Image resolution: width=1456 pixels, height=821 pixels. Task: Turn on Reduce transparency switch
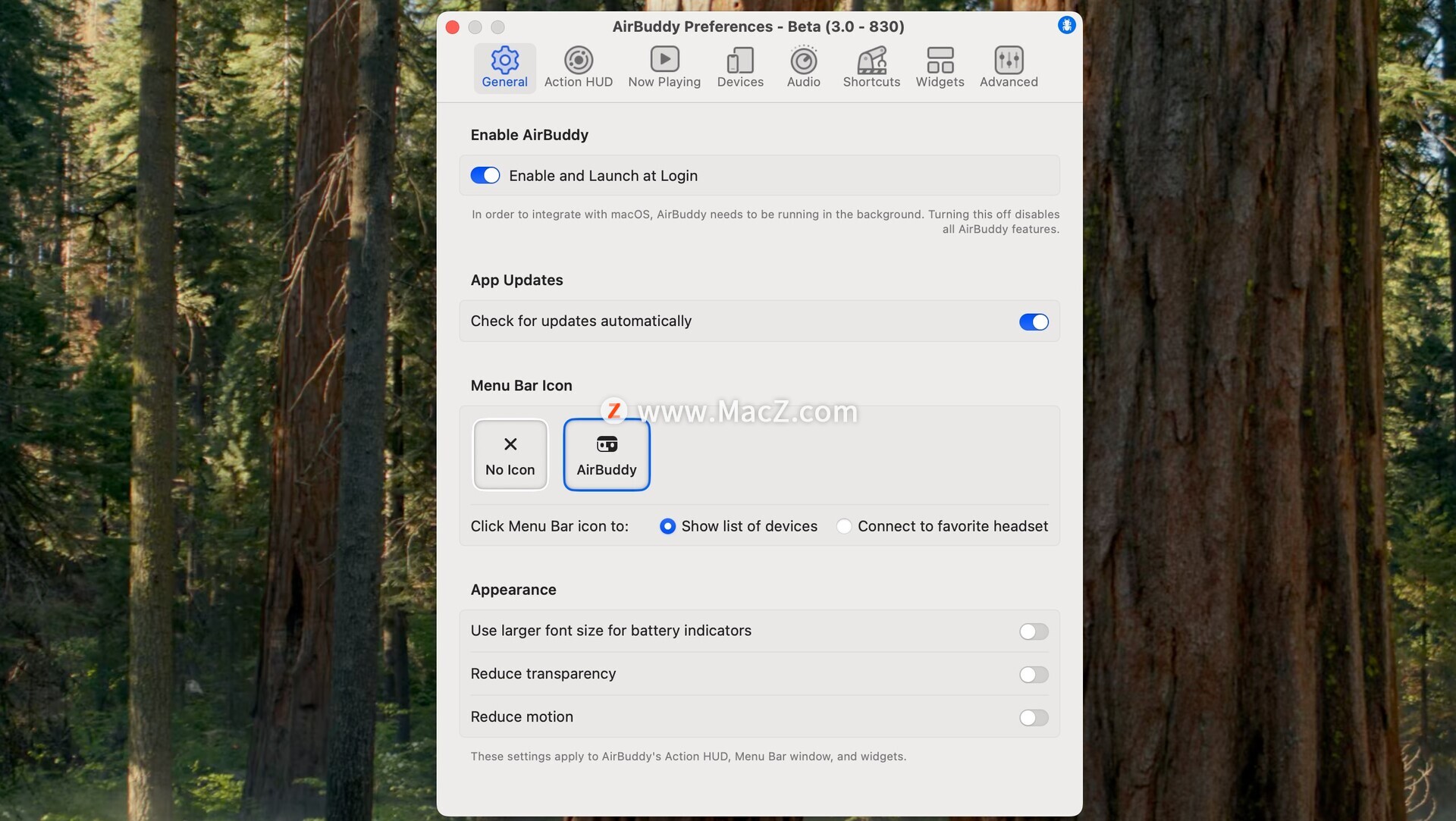pos(1034,675)
